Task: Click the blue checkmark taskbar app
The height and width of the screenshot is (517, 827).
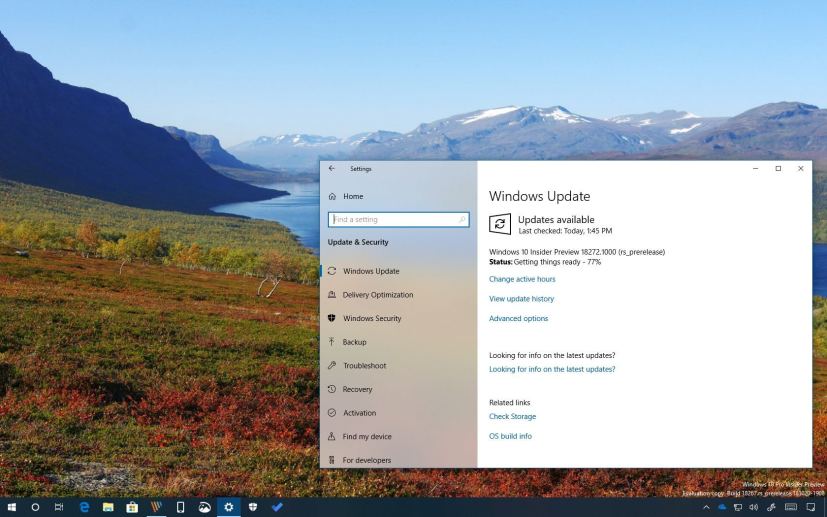Action: tap(277, 508)
